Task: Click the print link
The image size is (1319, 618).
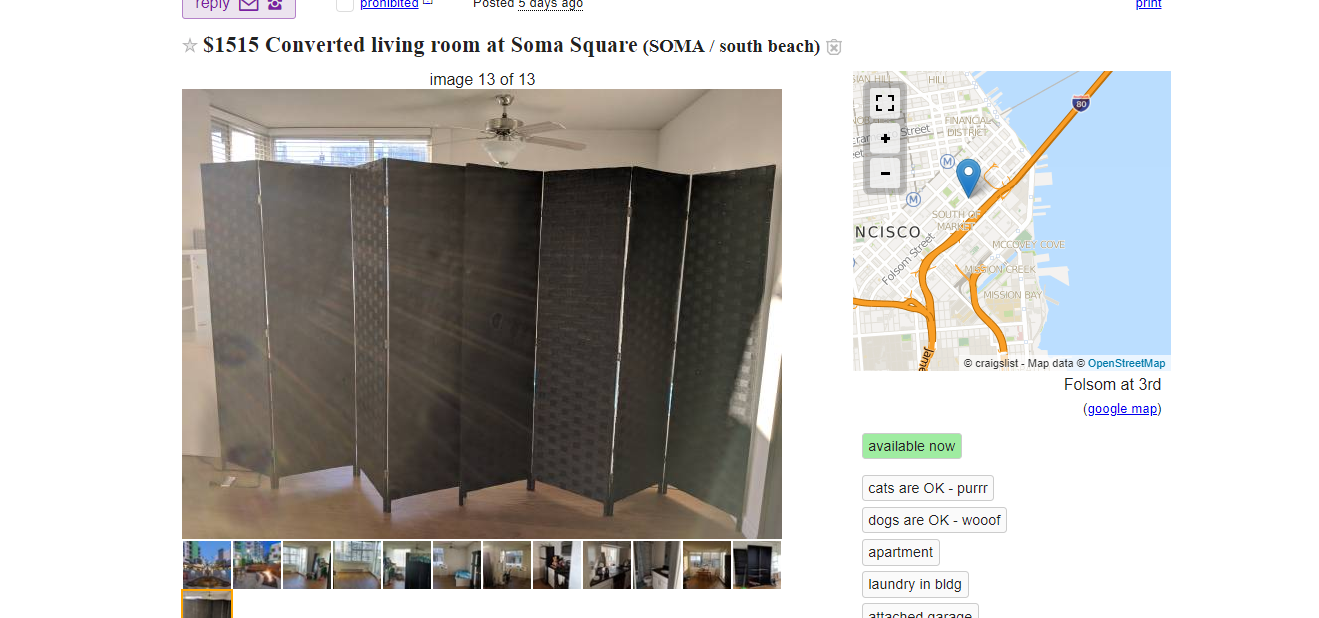Action: click(x=1148, y=4)
